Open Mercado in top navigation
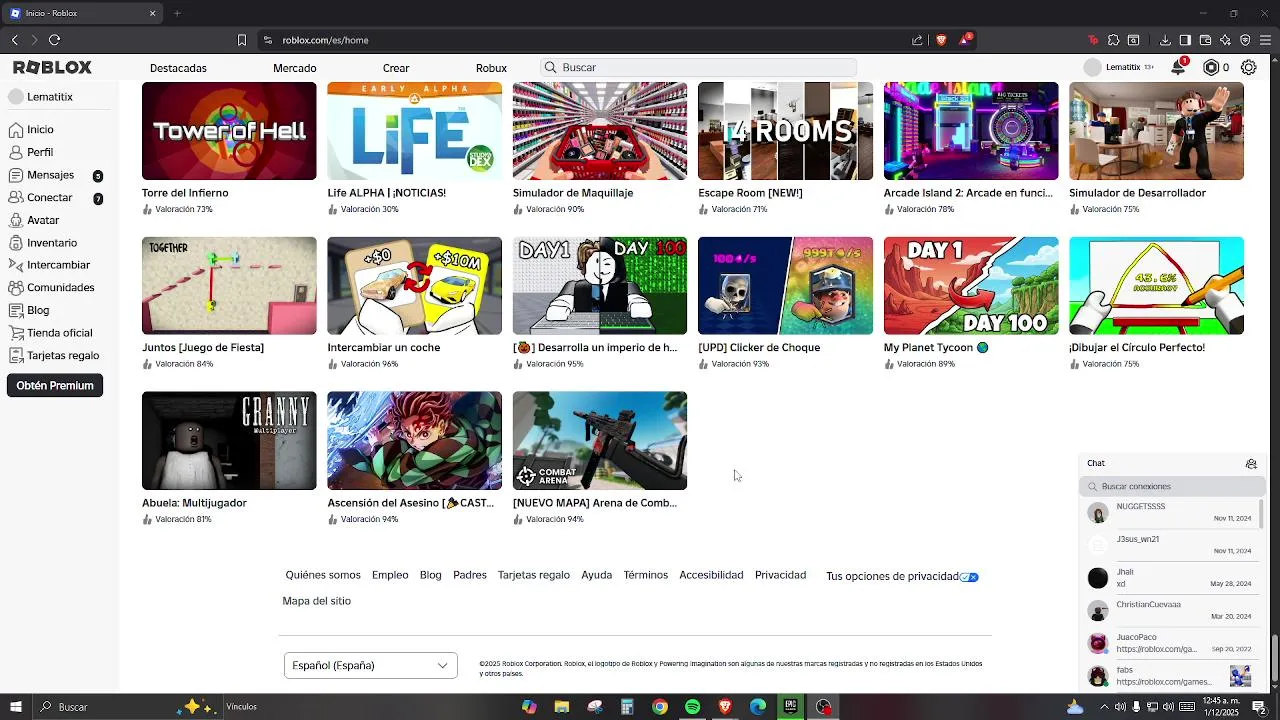 click(295, 68)
